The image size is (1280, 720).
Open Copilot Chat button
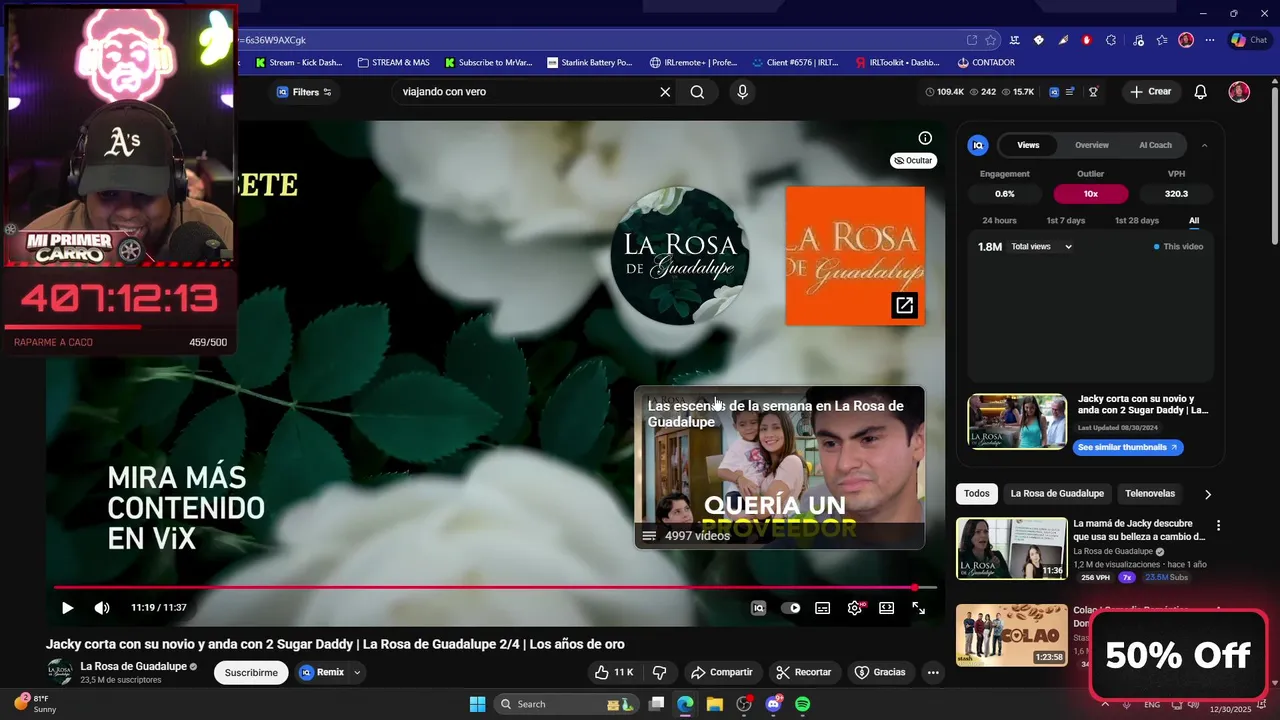[1248, 40]
